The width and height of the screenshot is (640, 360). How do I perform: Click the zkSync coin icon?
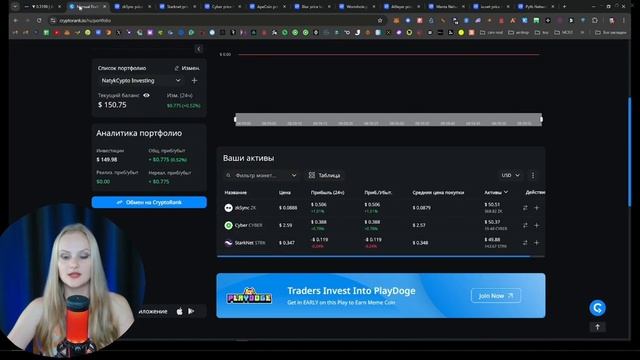coord(229,208)
